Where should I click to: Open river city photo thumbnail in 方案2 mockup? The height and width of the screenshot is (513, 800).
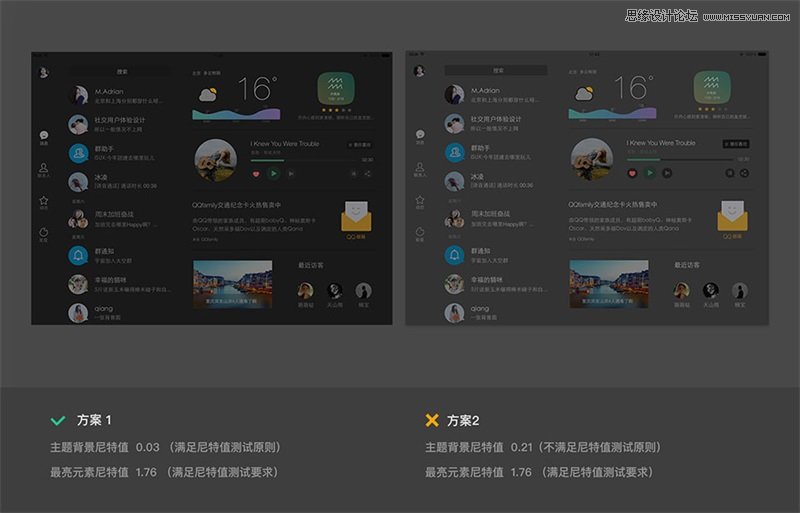[x=609, y=284]
